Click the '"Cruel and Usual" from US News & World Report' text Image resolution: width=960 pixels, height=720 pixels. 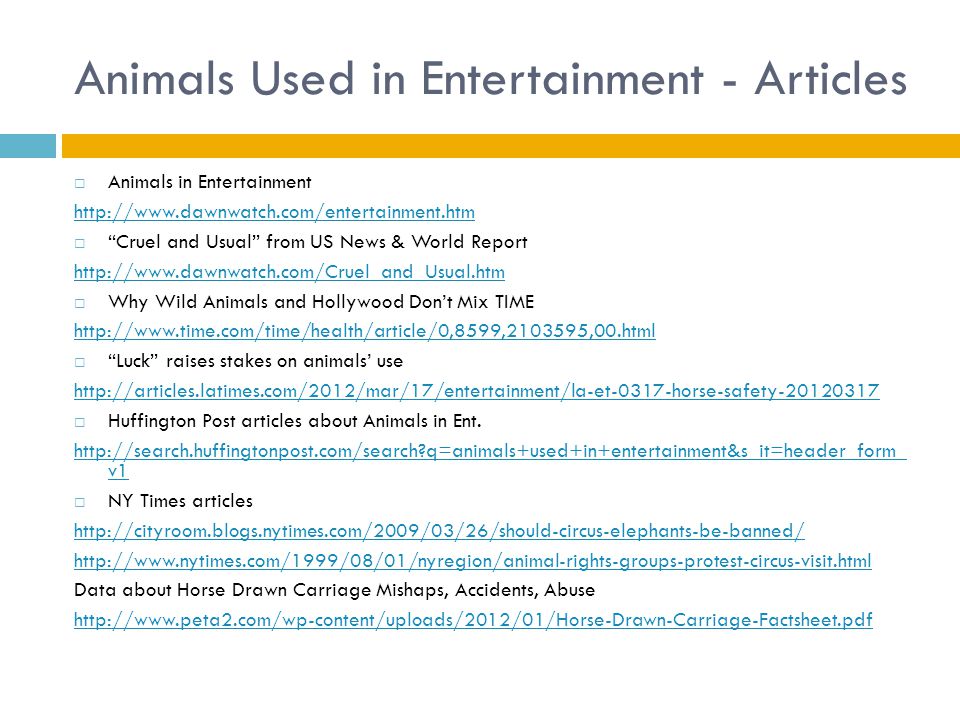tap(317, 242)
